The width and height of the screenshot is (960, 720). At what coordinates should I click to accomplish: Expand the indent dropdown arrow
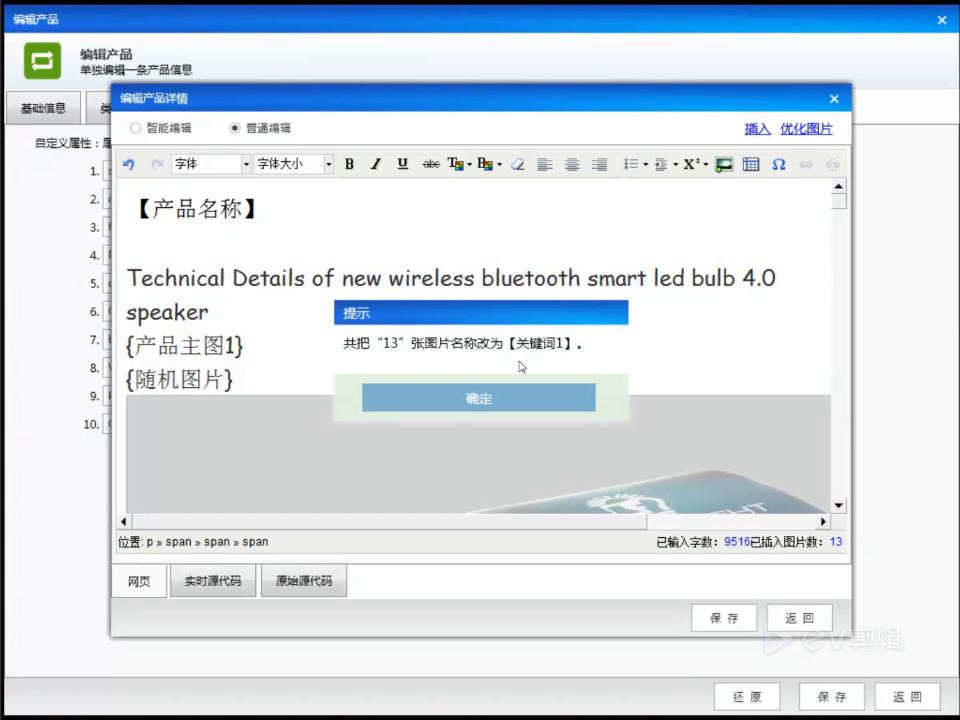[675, 164]
